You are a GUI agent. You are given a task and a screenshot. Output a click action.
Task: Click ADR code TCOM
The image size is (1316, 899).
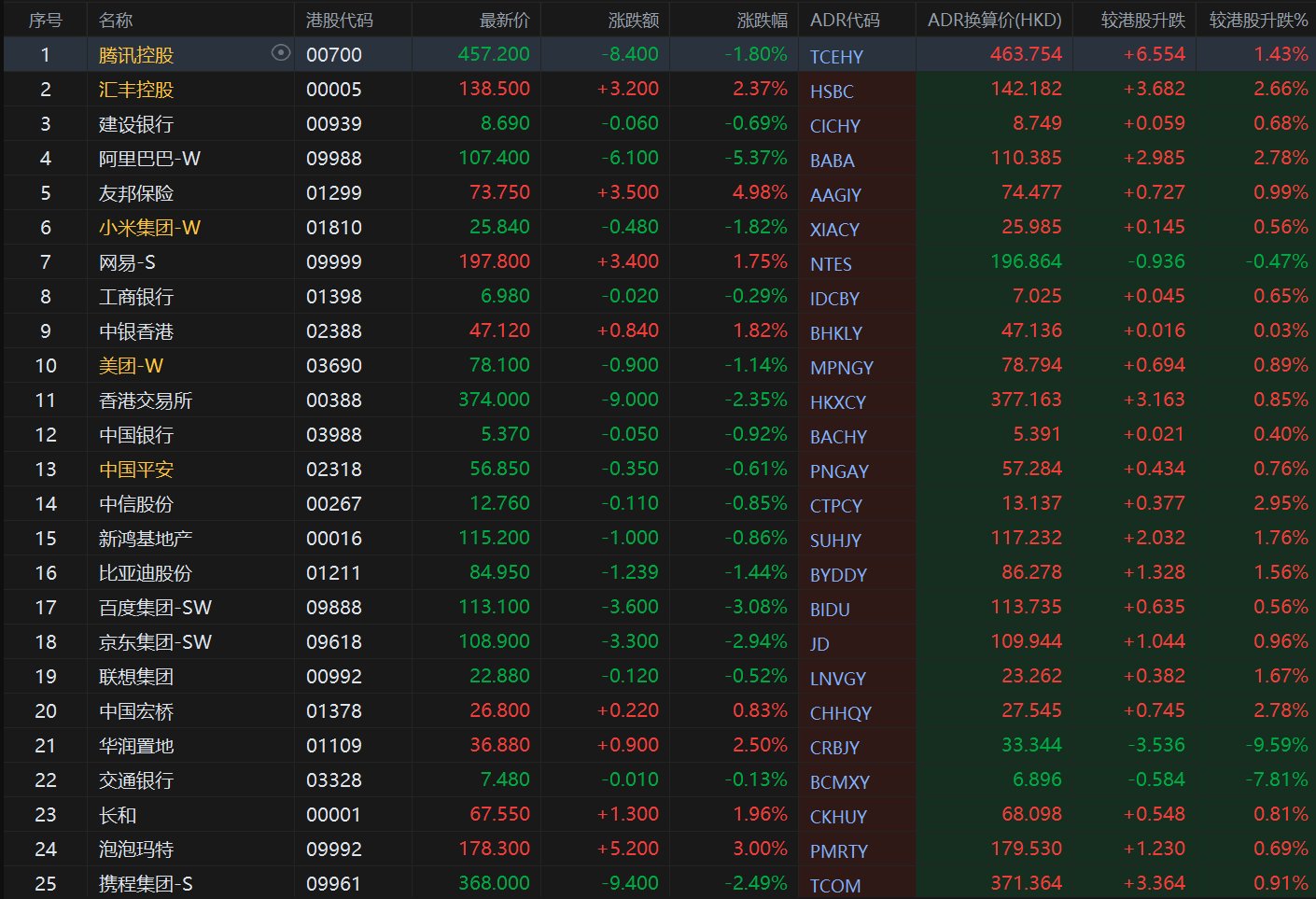point(835,886)
